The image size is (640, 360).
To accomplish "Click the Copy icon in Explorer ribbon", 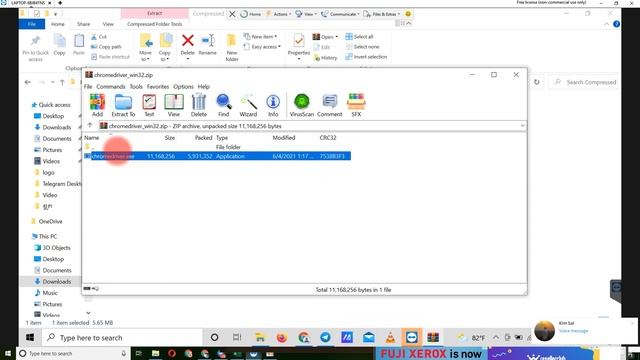I will coord(60,45).
